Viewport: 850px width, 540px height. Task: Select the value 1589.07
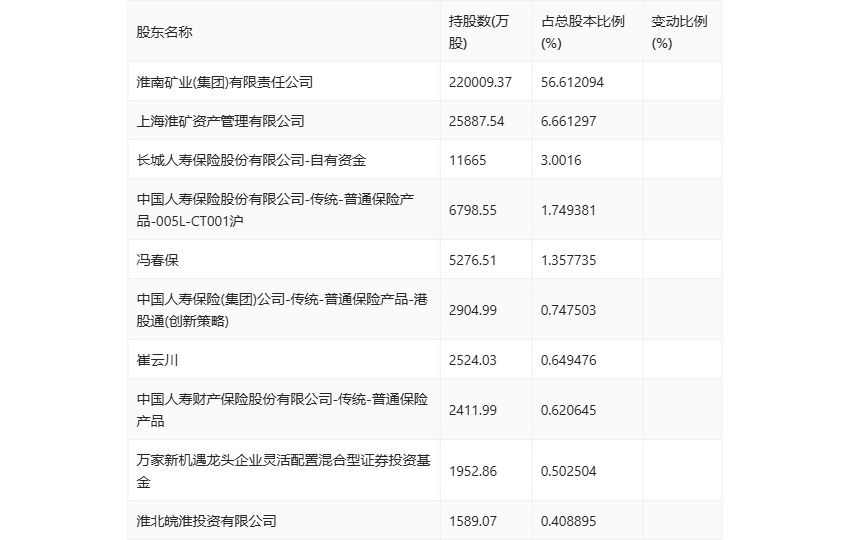point(473,520)
